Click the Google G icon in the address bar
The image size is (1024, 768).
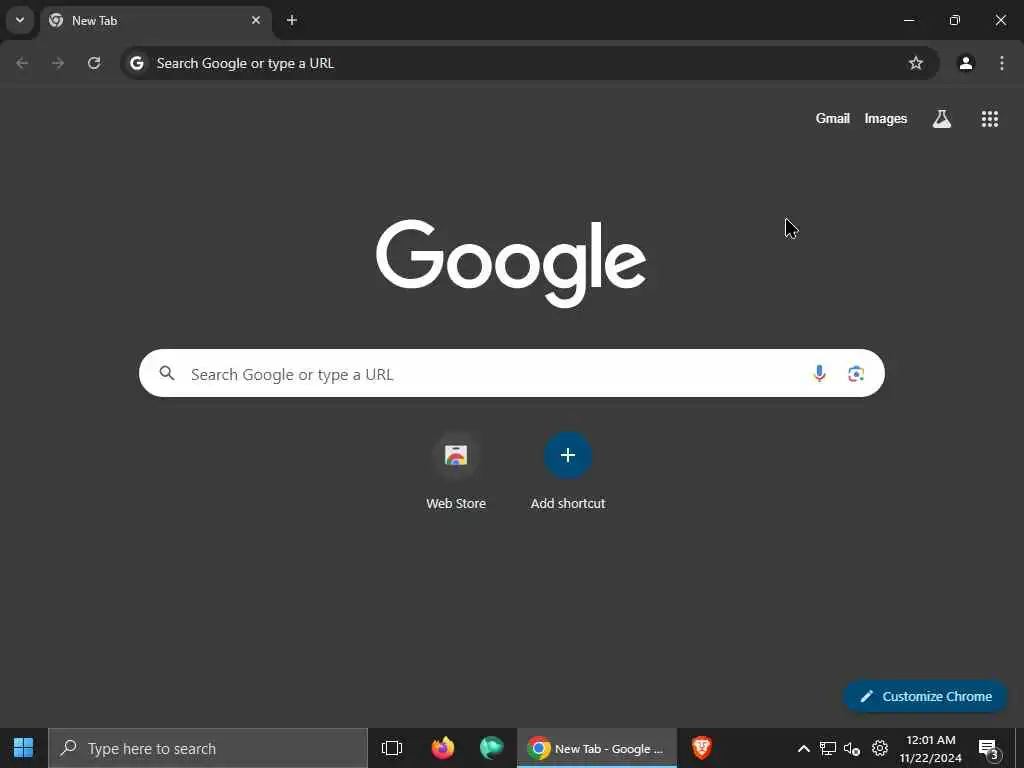[136, 63]
